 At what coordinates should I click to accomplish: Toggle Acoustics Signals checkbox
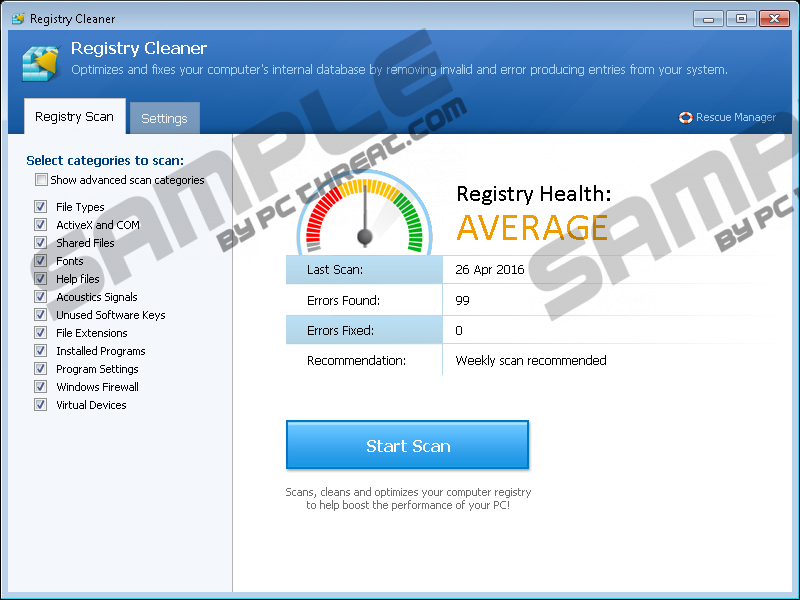[x=40, y=296]
